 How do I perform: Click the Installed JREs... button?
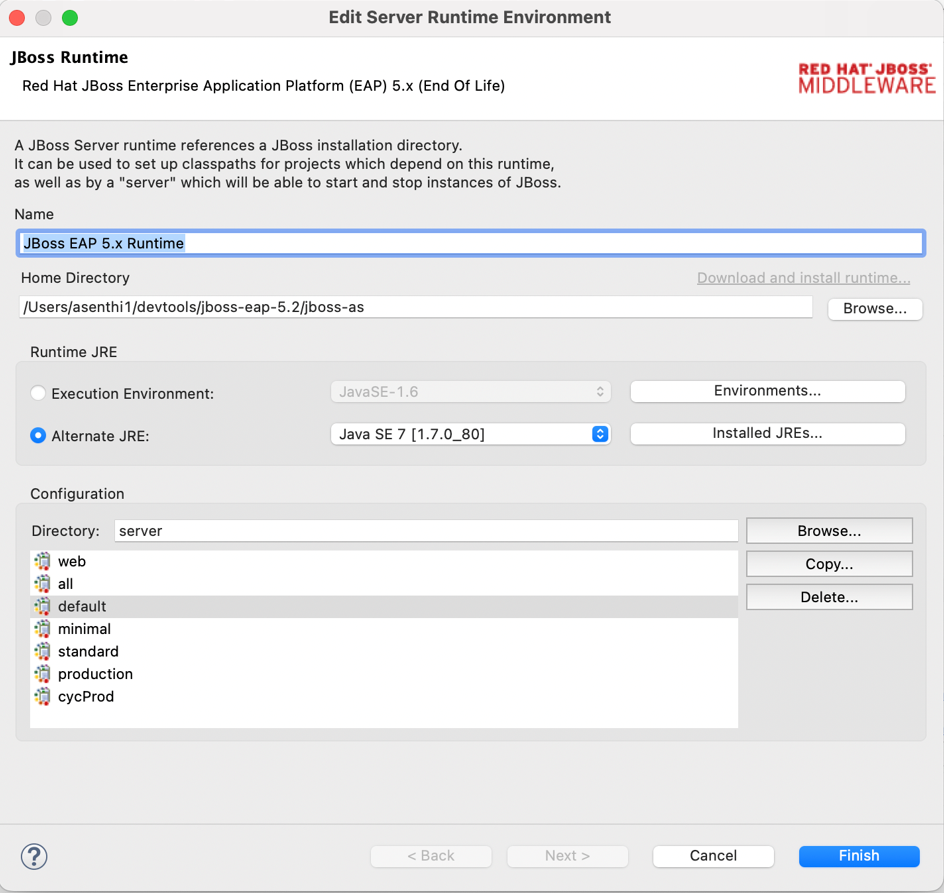[768, 434]
